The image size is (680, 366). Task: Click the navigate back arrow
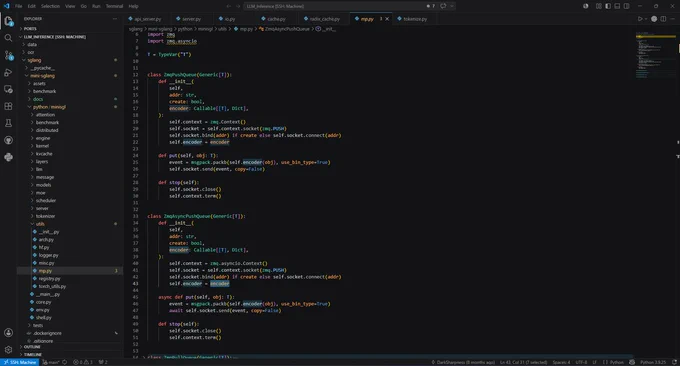coord(229,6)
